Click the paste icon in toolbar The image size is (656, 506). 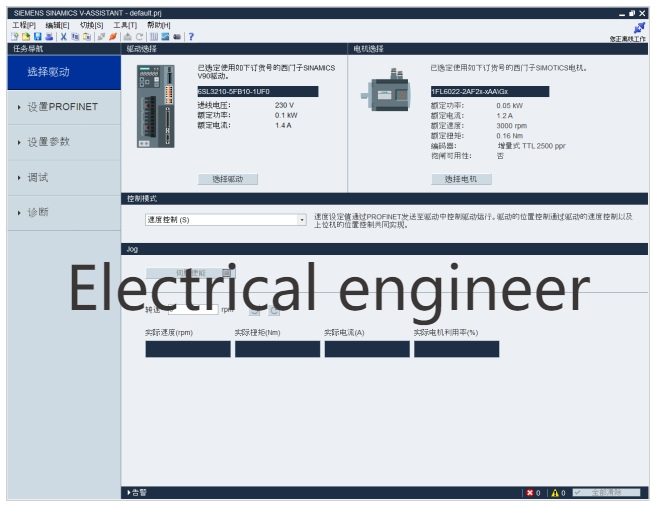[87, 37]
